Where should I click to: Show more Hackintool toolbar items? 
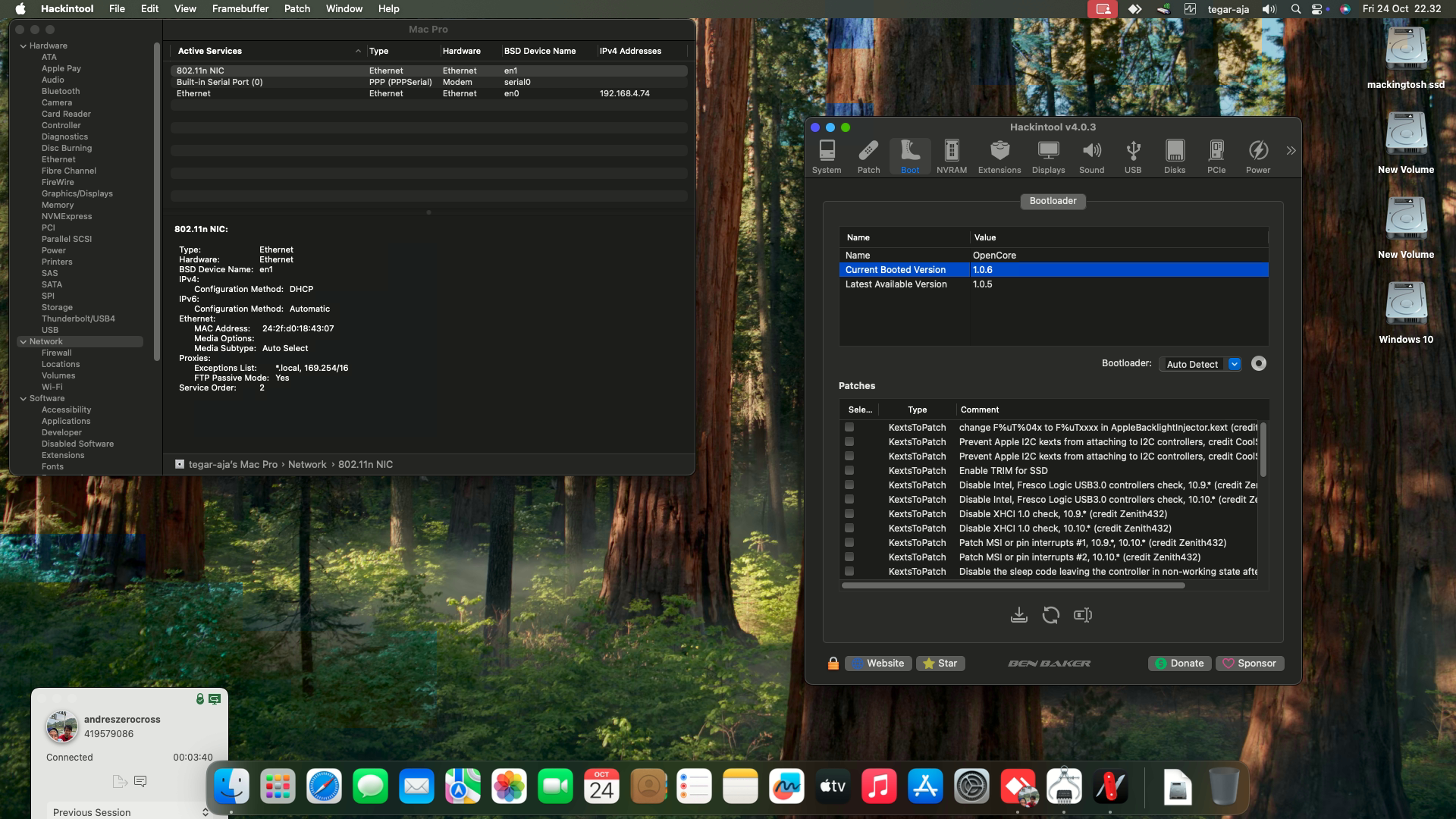1291,151
